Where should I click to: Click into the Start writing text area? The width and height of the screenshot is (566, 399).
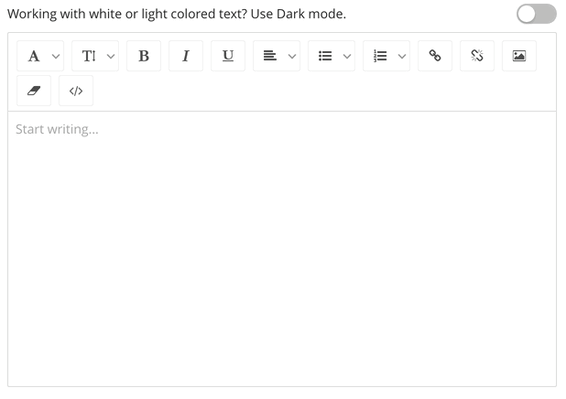[282, 249]
